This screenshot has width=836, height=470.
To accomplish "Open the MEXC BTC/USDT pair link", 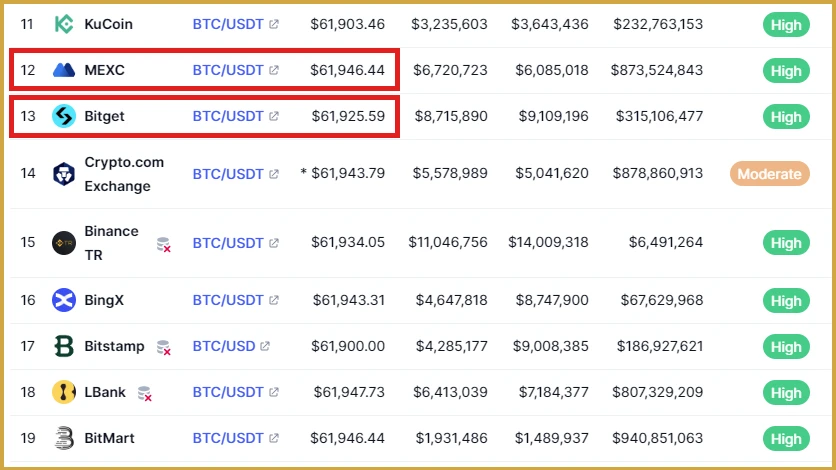I will [228, 70].
